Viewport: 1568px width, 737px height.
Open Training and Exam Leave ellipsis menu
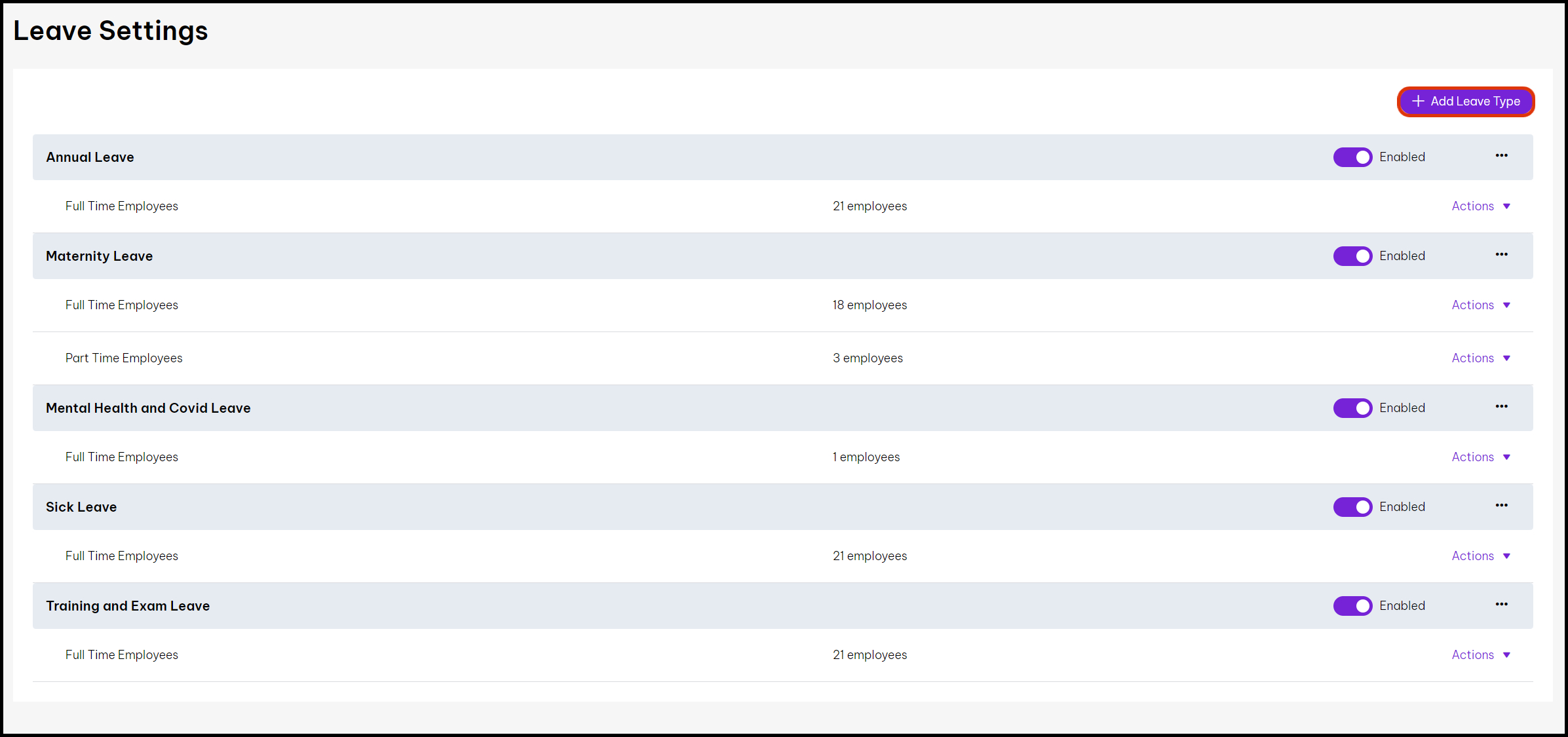coord(1501,605)
